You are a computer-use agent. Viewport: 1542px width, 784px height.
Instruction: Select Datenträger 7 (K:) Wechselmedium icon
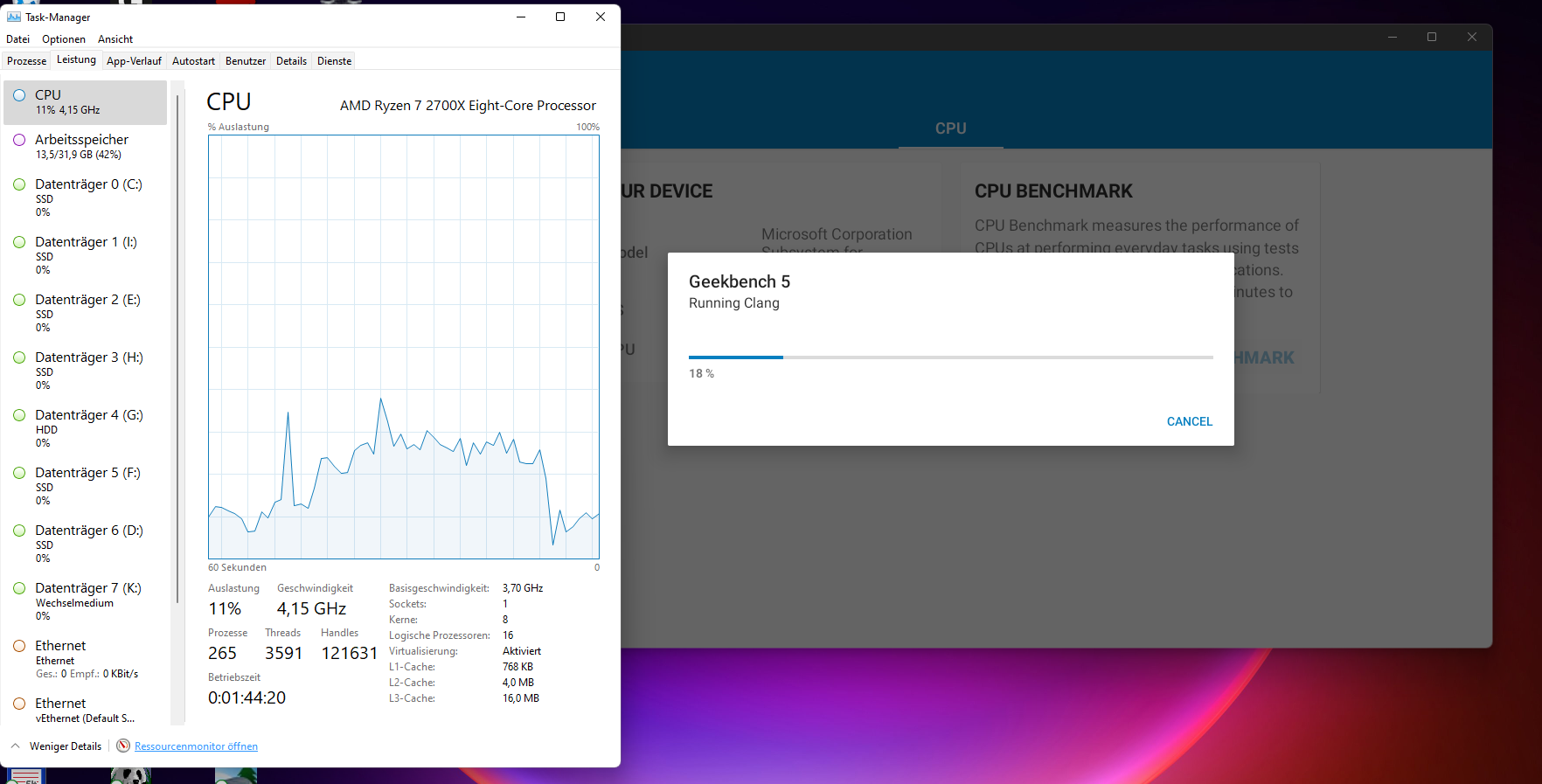(19, 588)
